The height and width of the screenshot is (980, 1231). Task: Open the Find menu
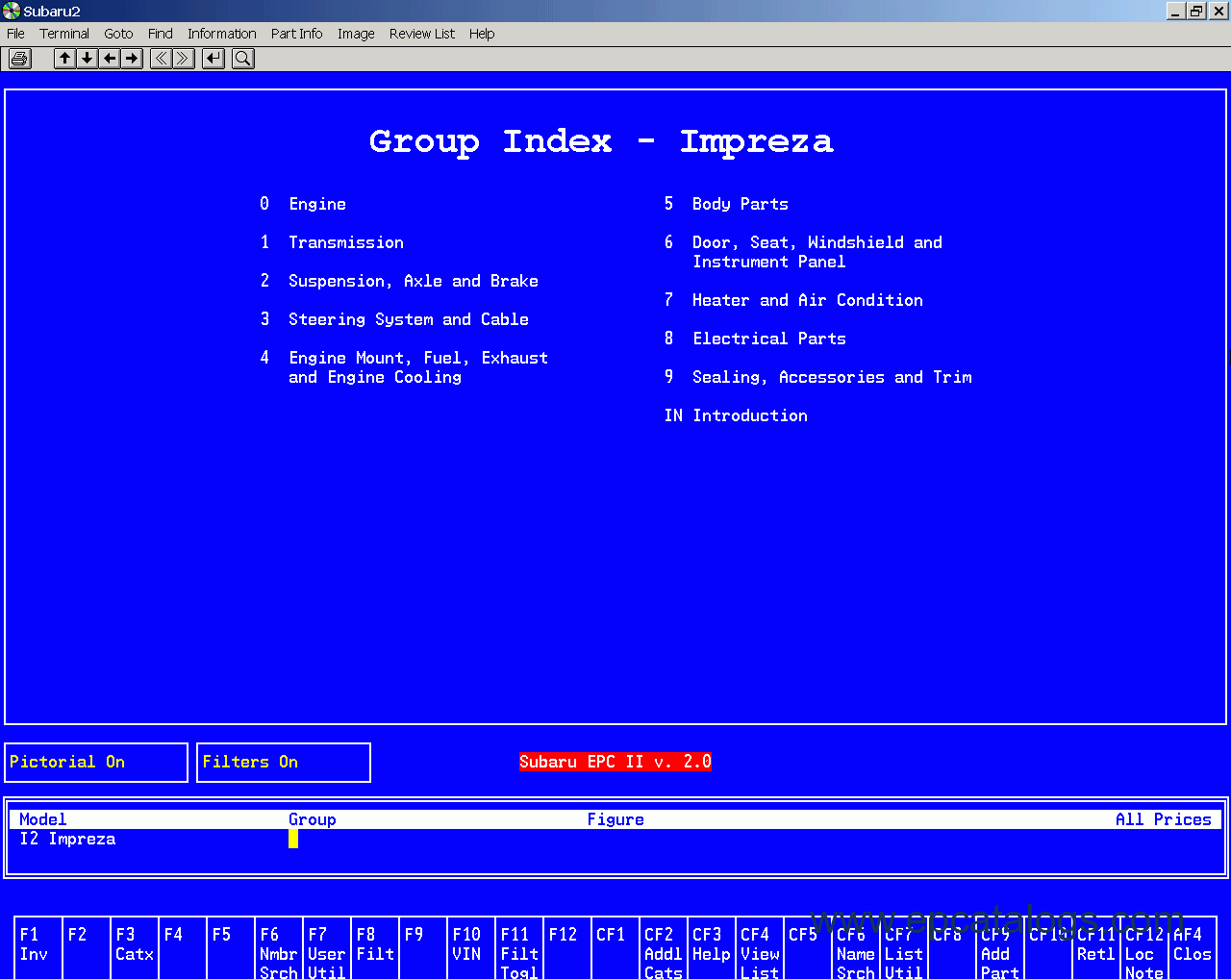161,34
